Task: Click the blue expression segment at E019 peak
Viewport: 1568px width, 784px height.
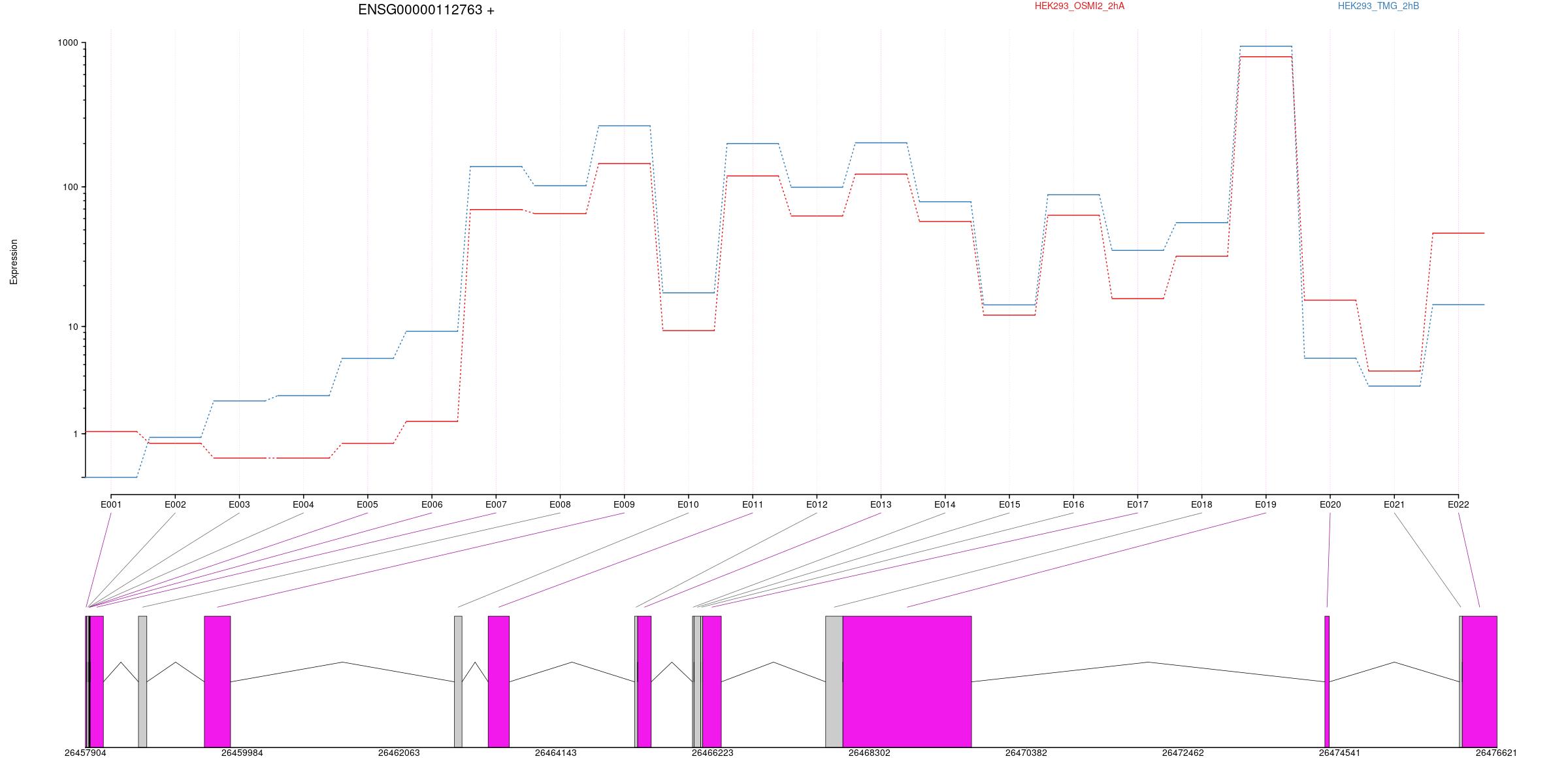Action: (x=1266, y=46)
